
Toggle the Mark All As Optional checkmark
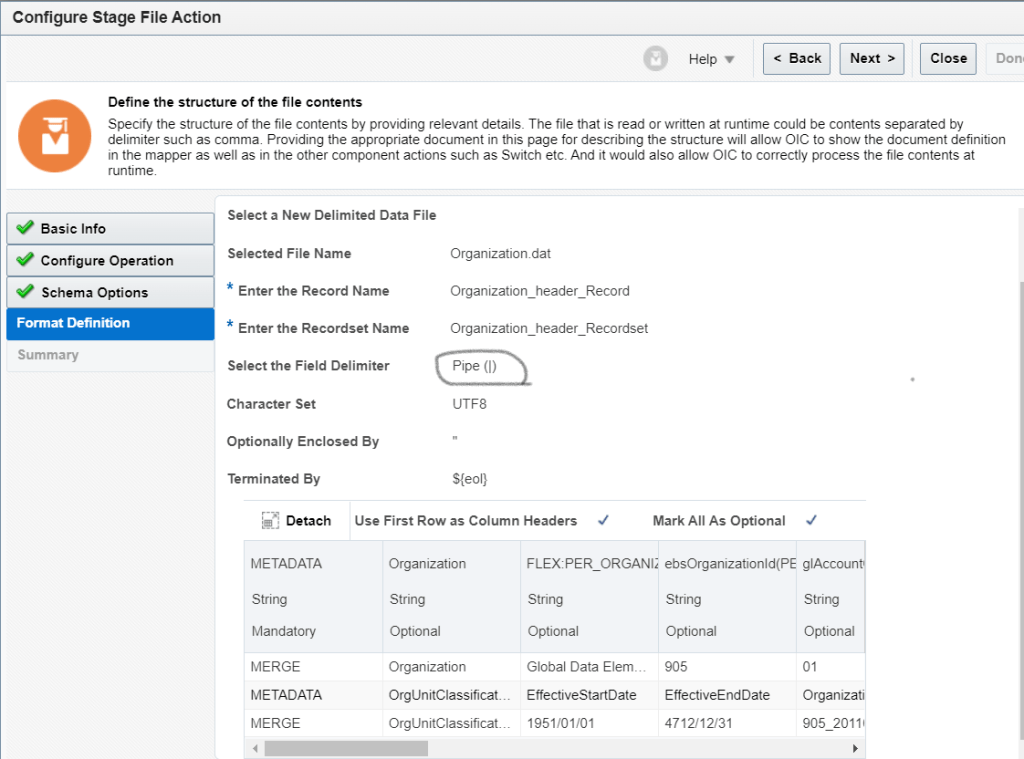(x=811, y=520)
